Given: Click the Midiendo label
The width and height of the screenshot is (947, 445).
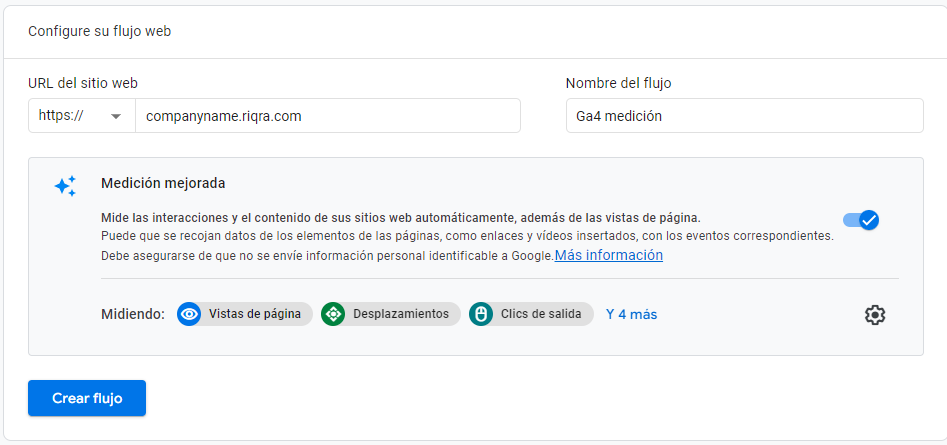Looking at the screenshot, I should click(133, 314).
